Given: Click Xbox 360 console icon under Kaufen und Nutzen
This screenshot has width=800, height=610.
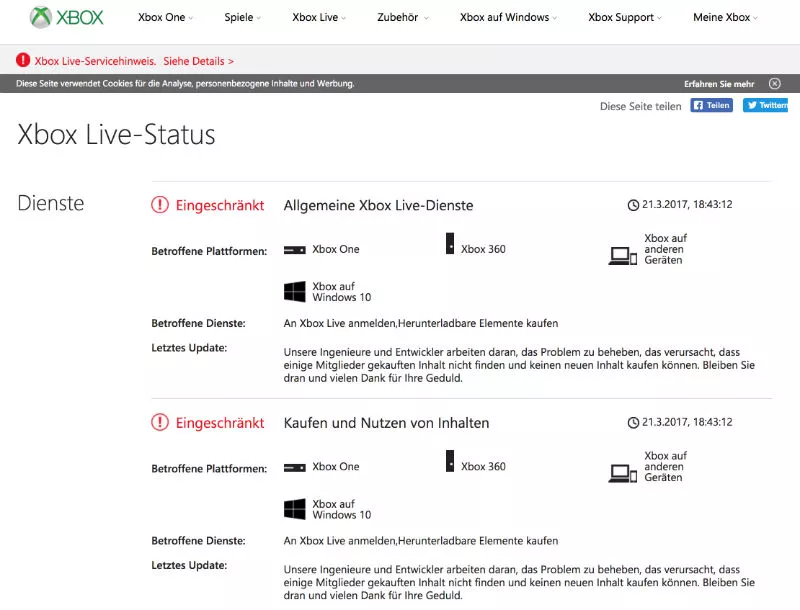Looking at the screenshot, I should coord(450,461).
